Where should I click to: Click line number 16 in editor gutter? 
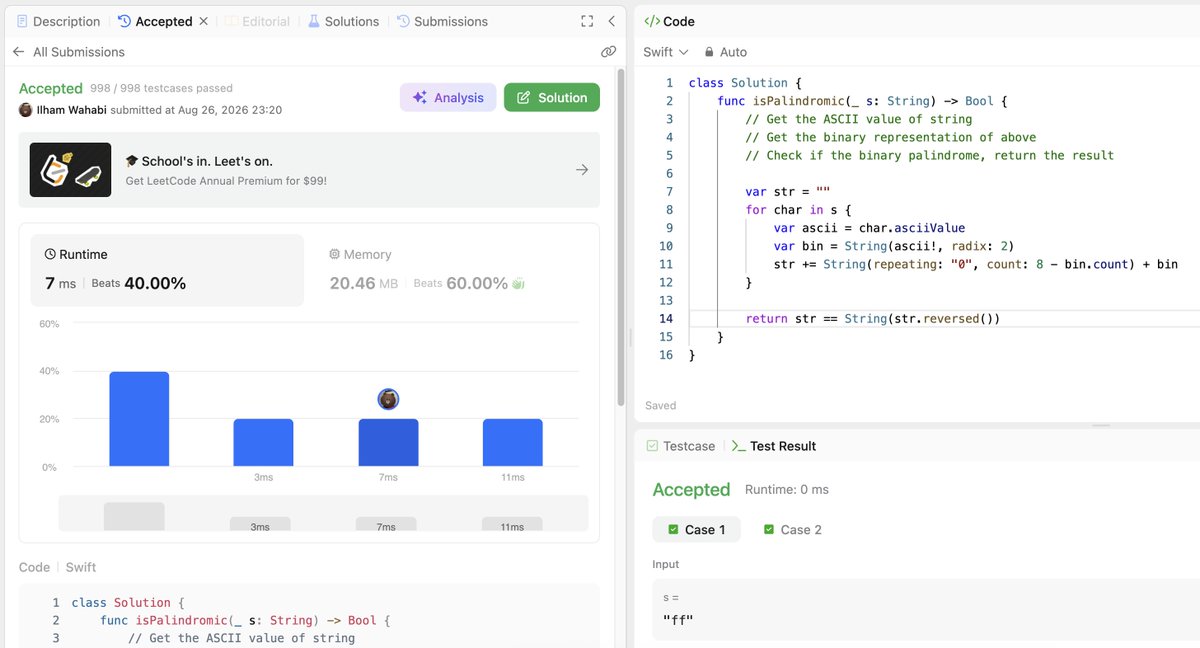click(x=667, y=355)
